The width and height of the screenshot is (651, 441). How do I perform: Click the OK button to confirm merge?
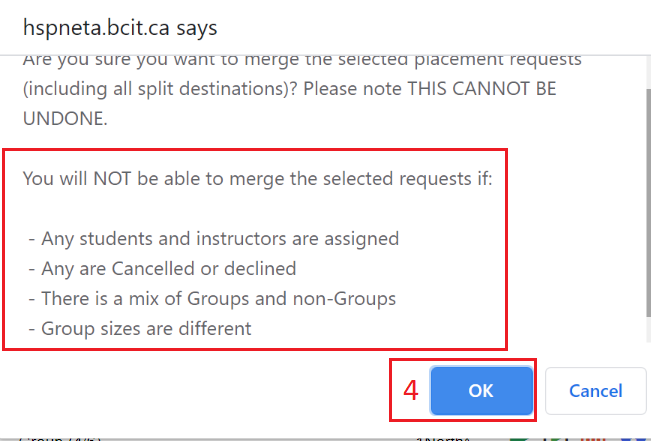pyautogui.click(x=481, y=390)
